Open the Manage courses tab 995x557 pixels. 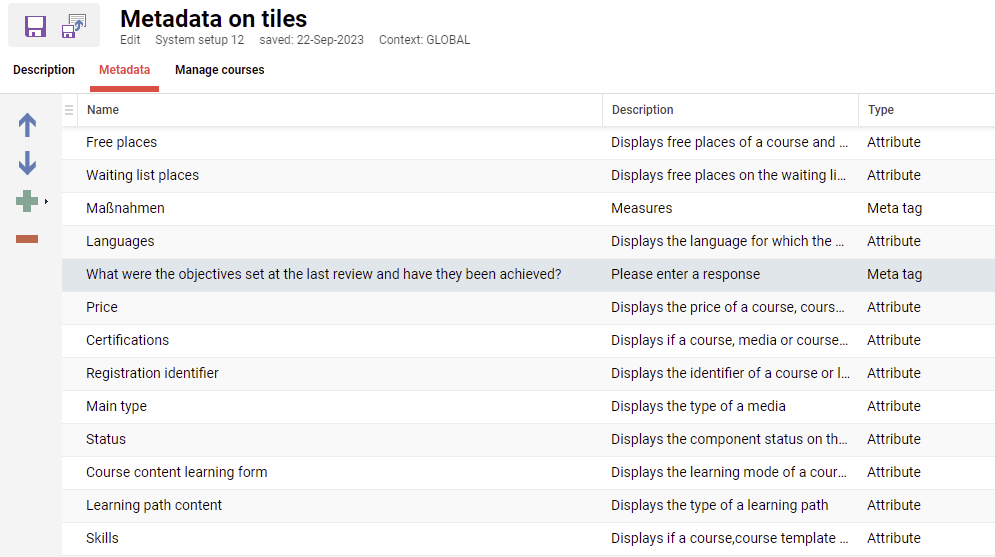tap(219, 70)
